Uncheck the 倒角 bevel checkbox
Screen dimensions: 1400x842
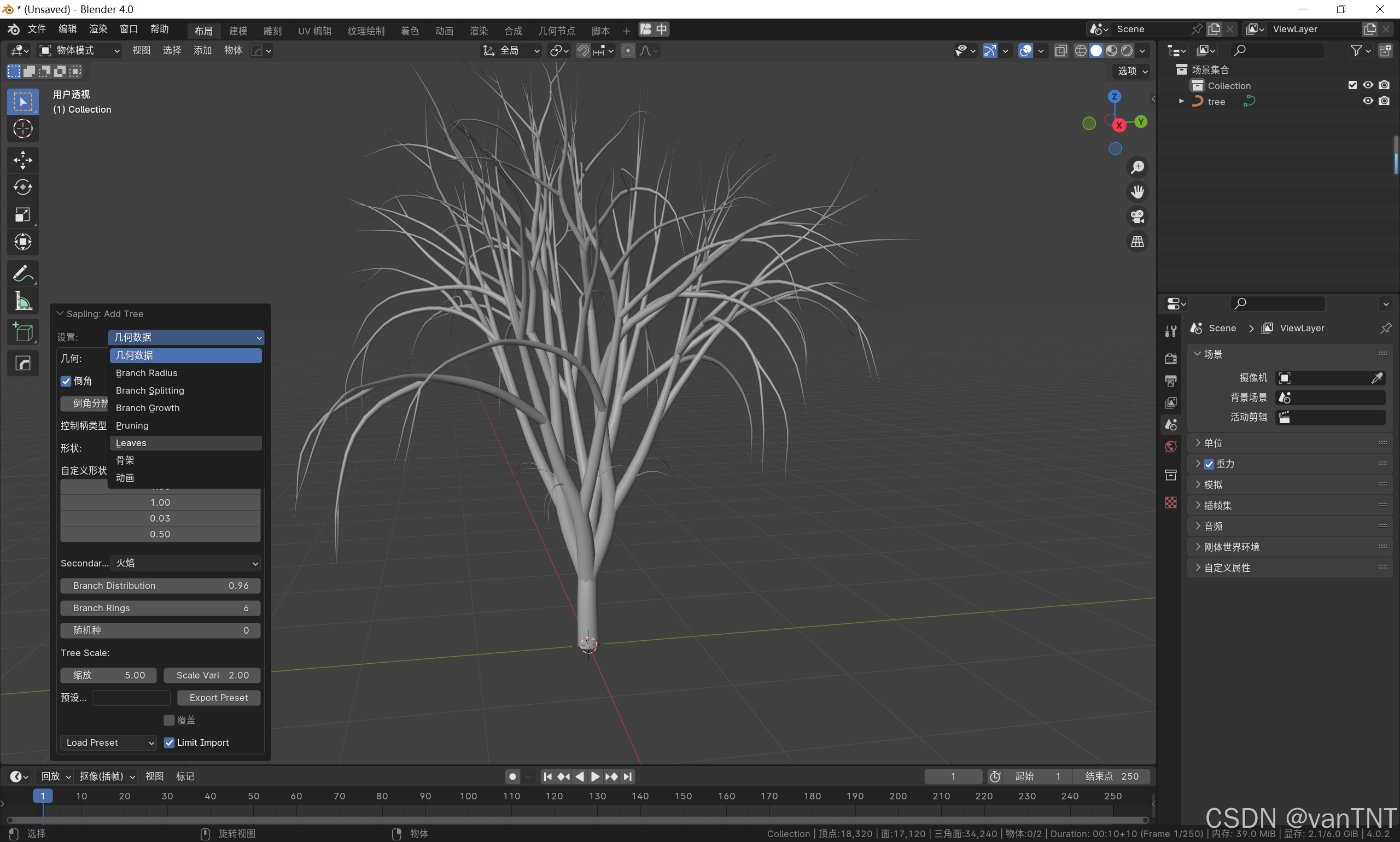[x=66, y=381]
